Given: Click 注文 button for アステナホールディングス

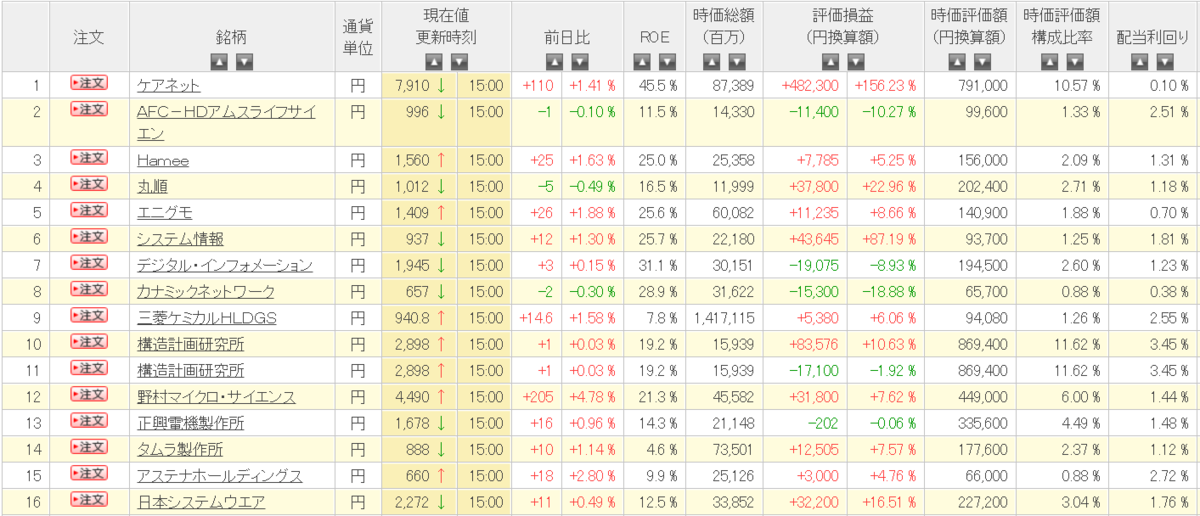Looking at the screenshot, I should pyautogui.click(x=89, y=474).
